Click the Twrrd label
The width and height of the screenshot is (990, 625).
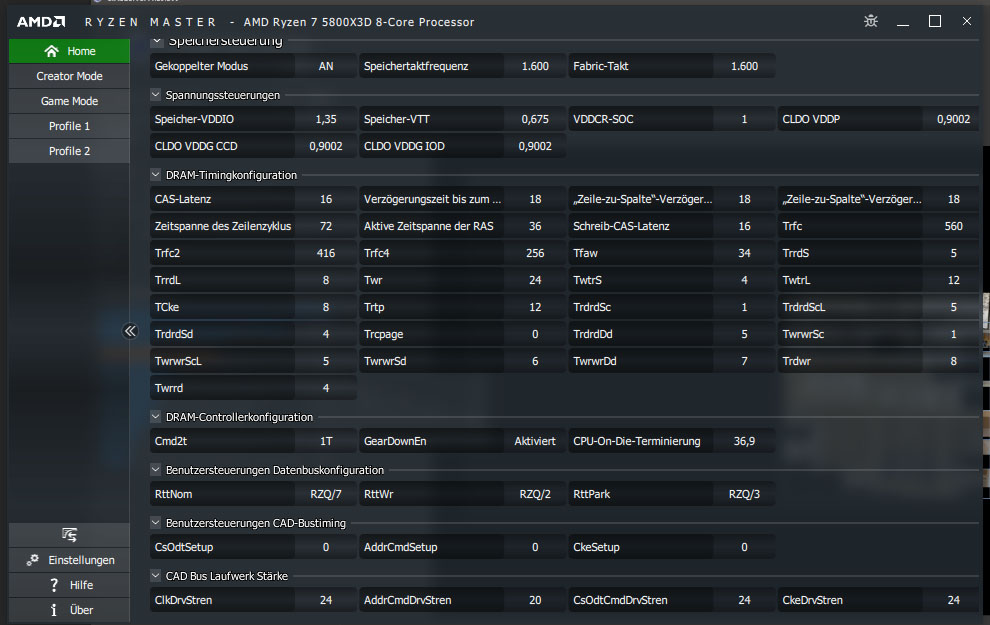[x=169, y=388]
